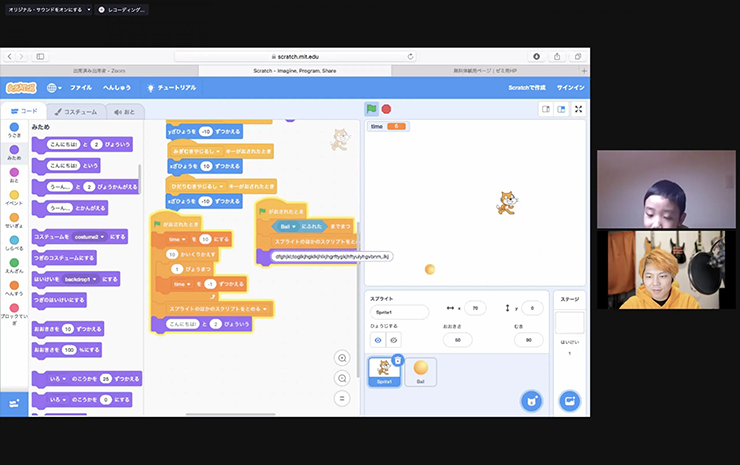Open the choose a sprite button
This screenshot has height=465, width=740.
[x=531, y=401]
